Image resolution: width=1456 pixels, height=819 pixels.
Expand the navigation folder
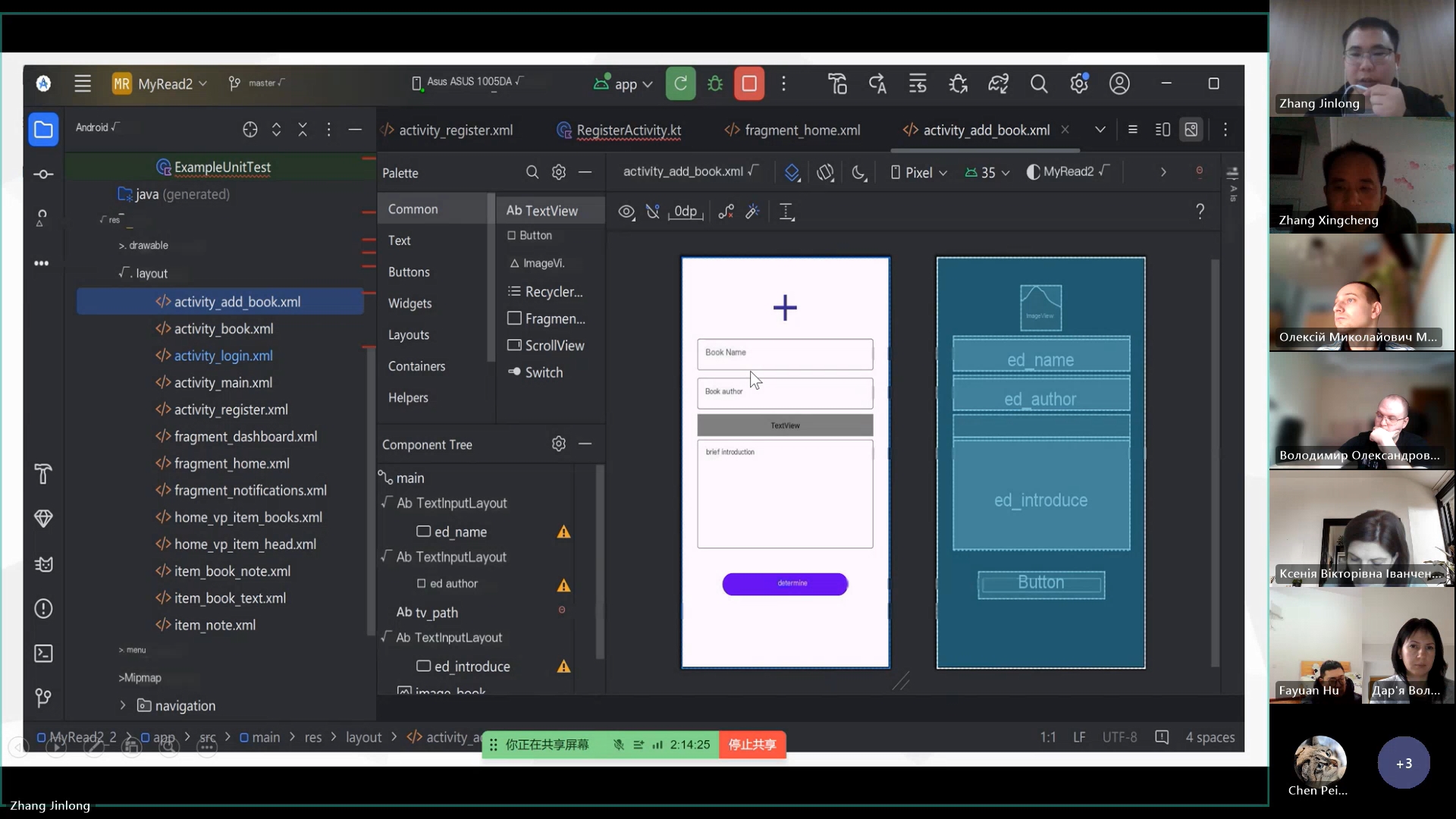pyautogui.click(x=123, y=705)
